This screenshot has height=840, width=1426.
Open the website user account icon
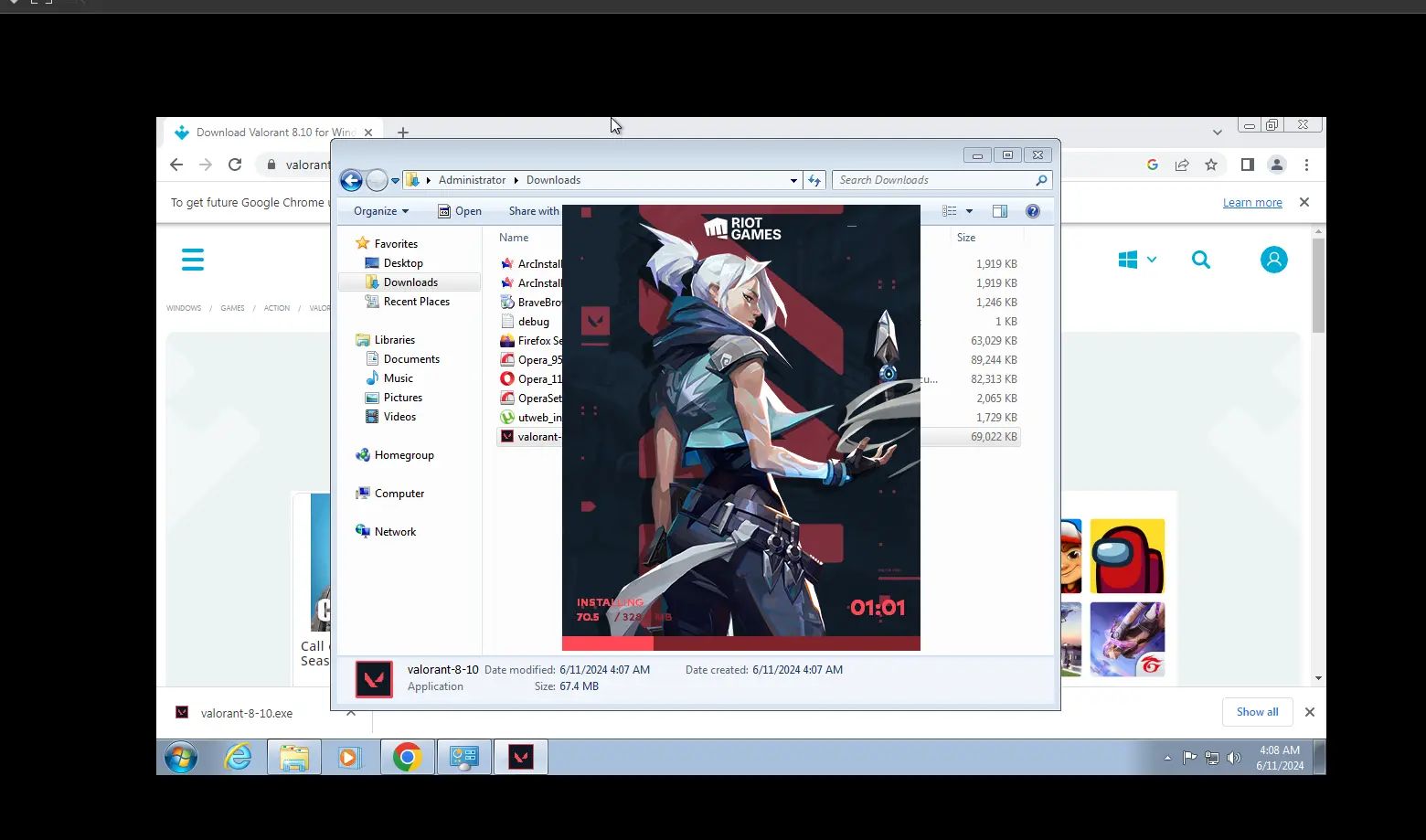[x=1274, y=260]
